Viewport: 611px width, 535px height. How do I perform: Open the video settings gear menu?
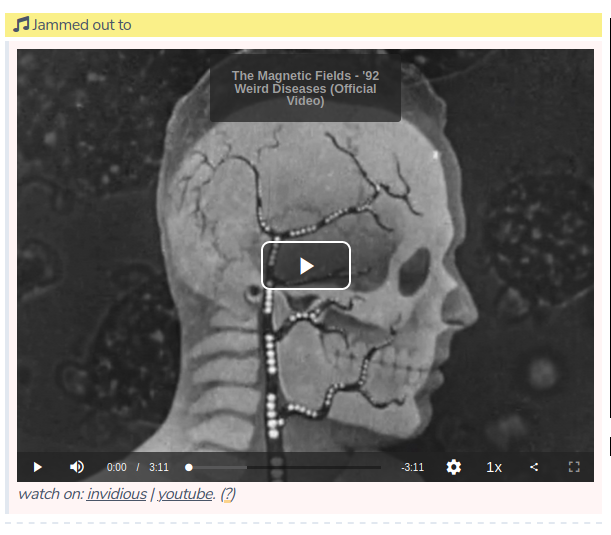pyautogui.click(x=454, y=467)
